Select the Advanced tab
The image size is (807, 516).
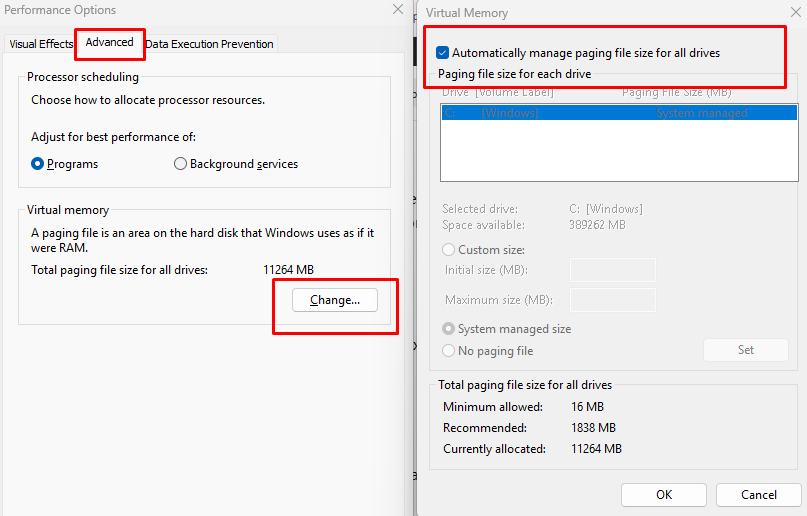point(109,42)
